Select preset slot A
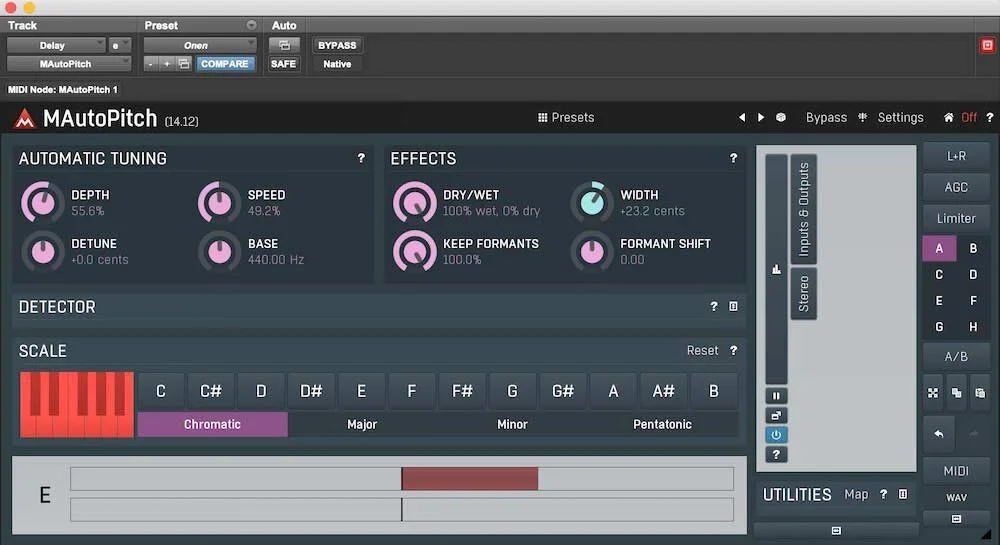 point(939,249)
